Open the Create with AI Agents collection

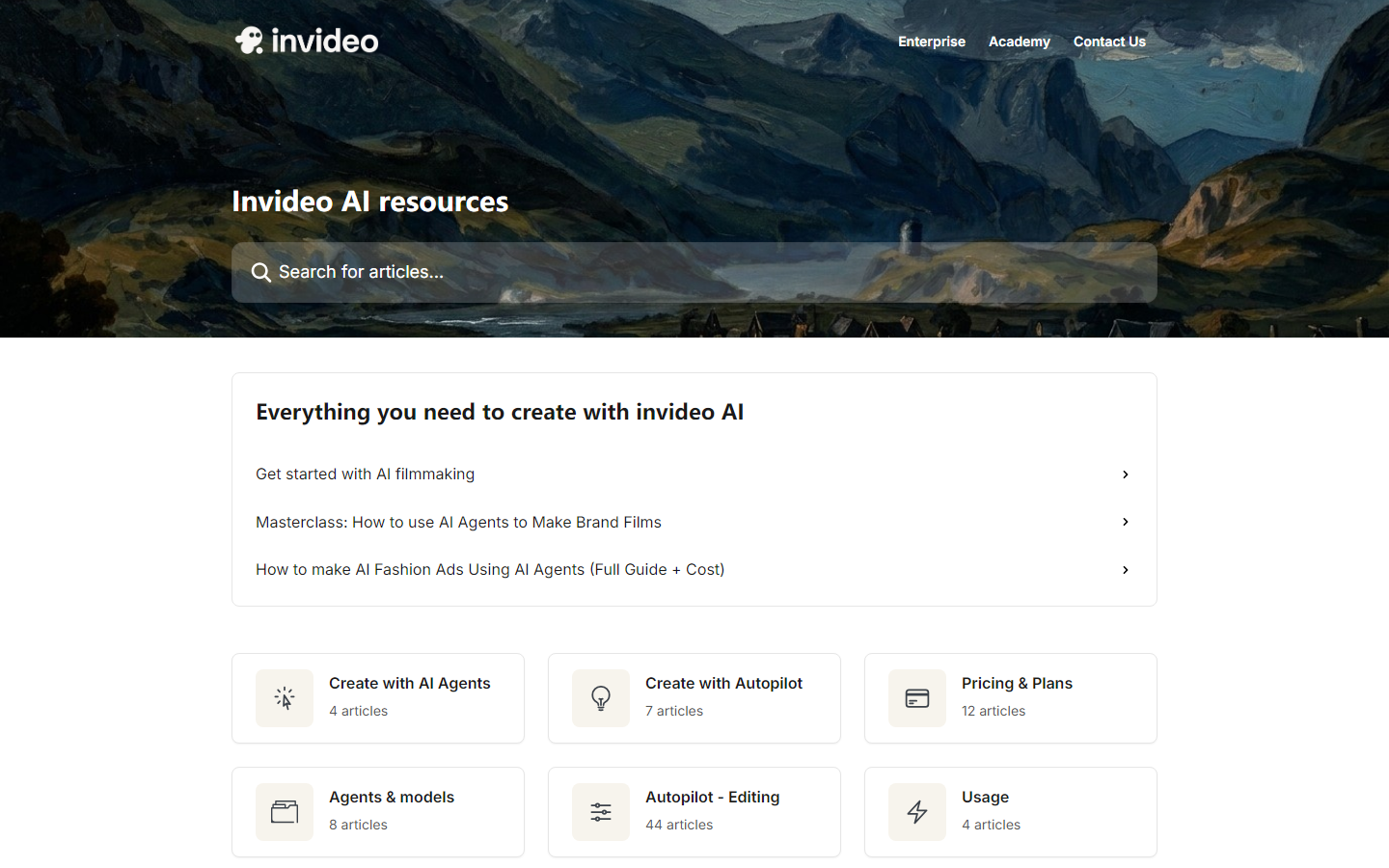coord(378,698)
